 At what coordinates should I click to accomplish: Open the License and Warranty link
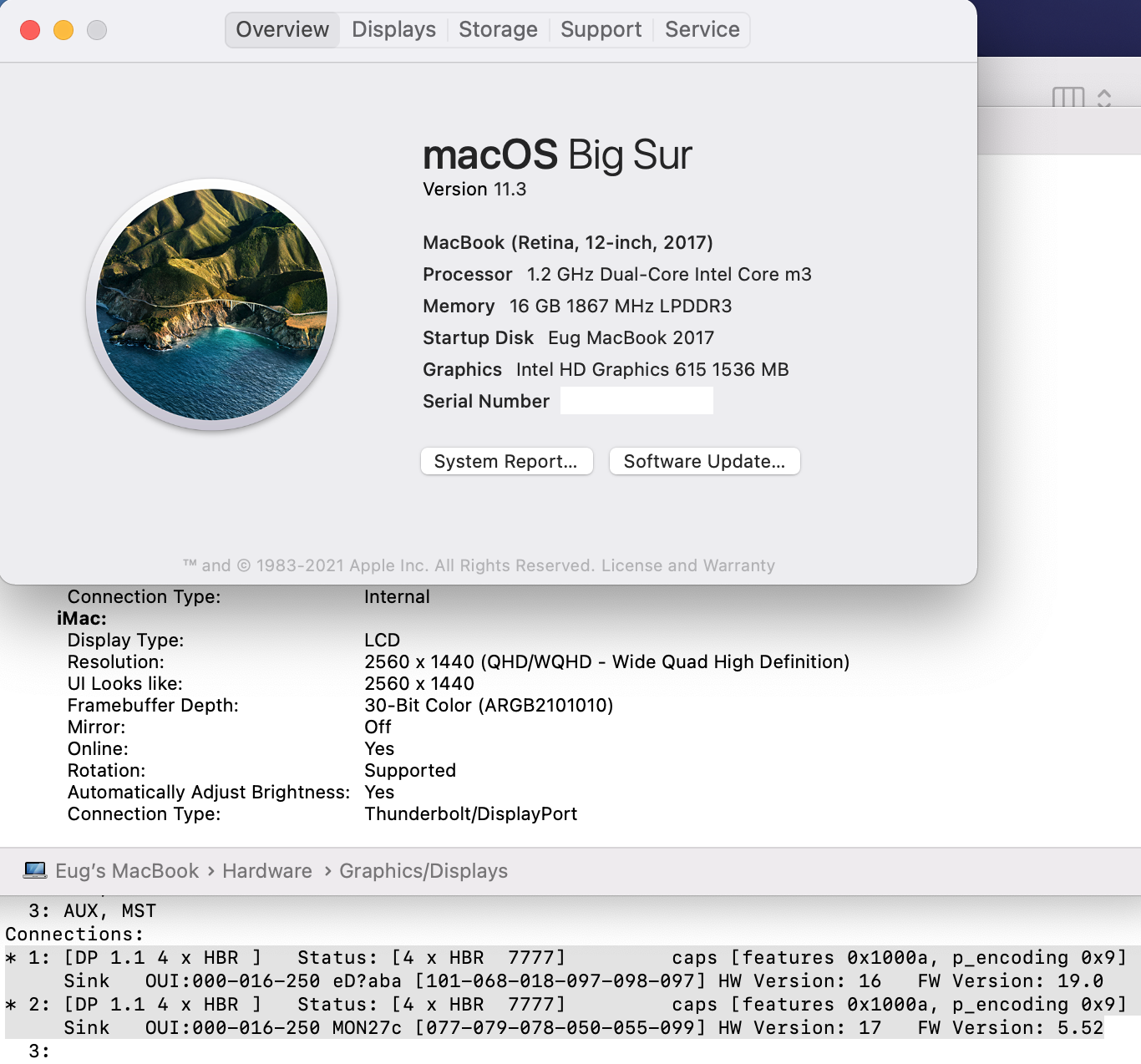pos(688,565)
